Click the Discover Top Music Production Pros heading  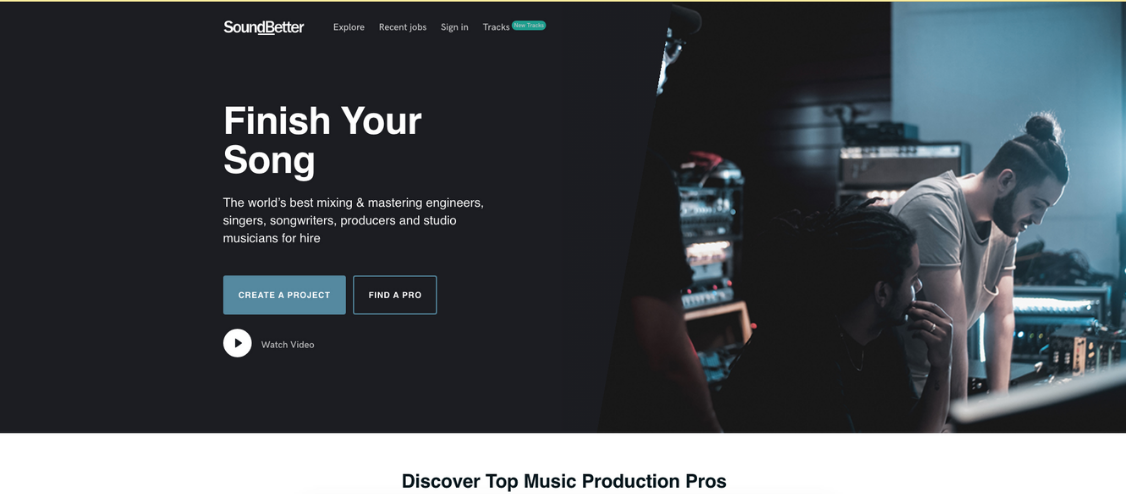[564, 481]
